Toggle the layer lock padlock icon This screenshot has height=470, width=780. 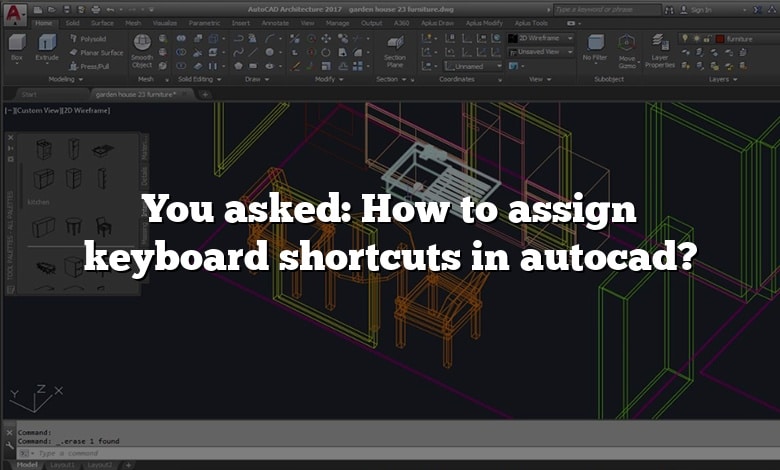(x=706, y=38)
